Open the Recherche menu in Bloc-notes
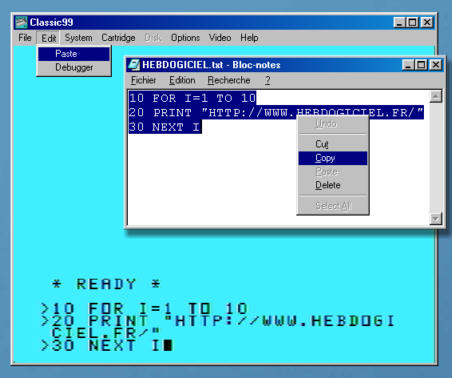The height and width of the screenshot is (378, 452). click(x=229, y=80)
